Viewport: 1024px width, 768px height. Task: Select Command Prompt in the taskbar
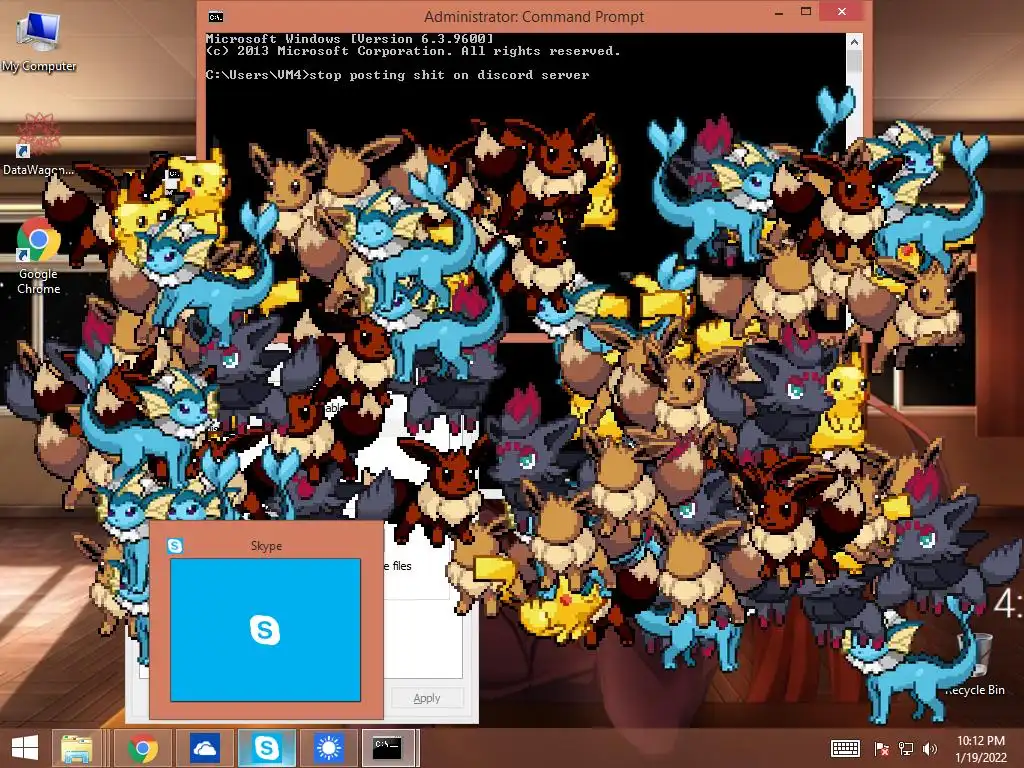[x=388, y=748]
